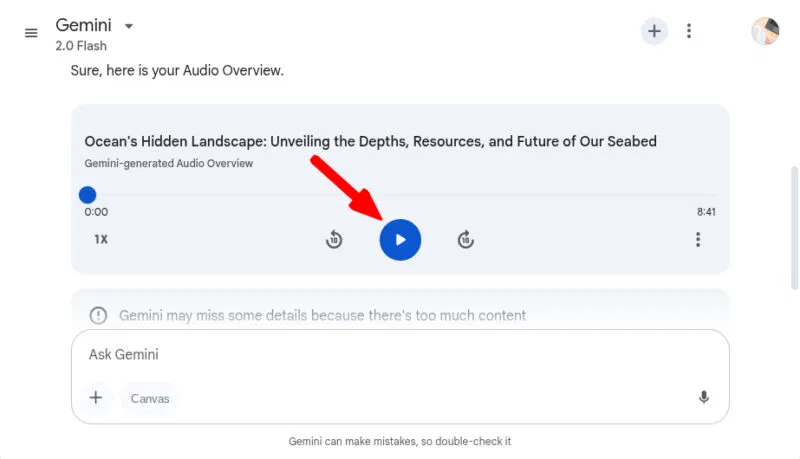This screenshot has height=459, width=800.
Task: Click the plus attach button in the prompt box
Action: click(x=96, y=397)
